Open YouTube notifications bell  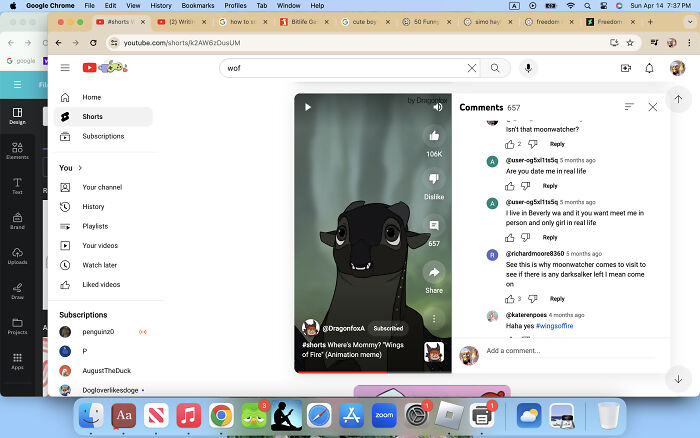click(649, 68)
